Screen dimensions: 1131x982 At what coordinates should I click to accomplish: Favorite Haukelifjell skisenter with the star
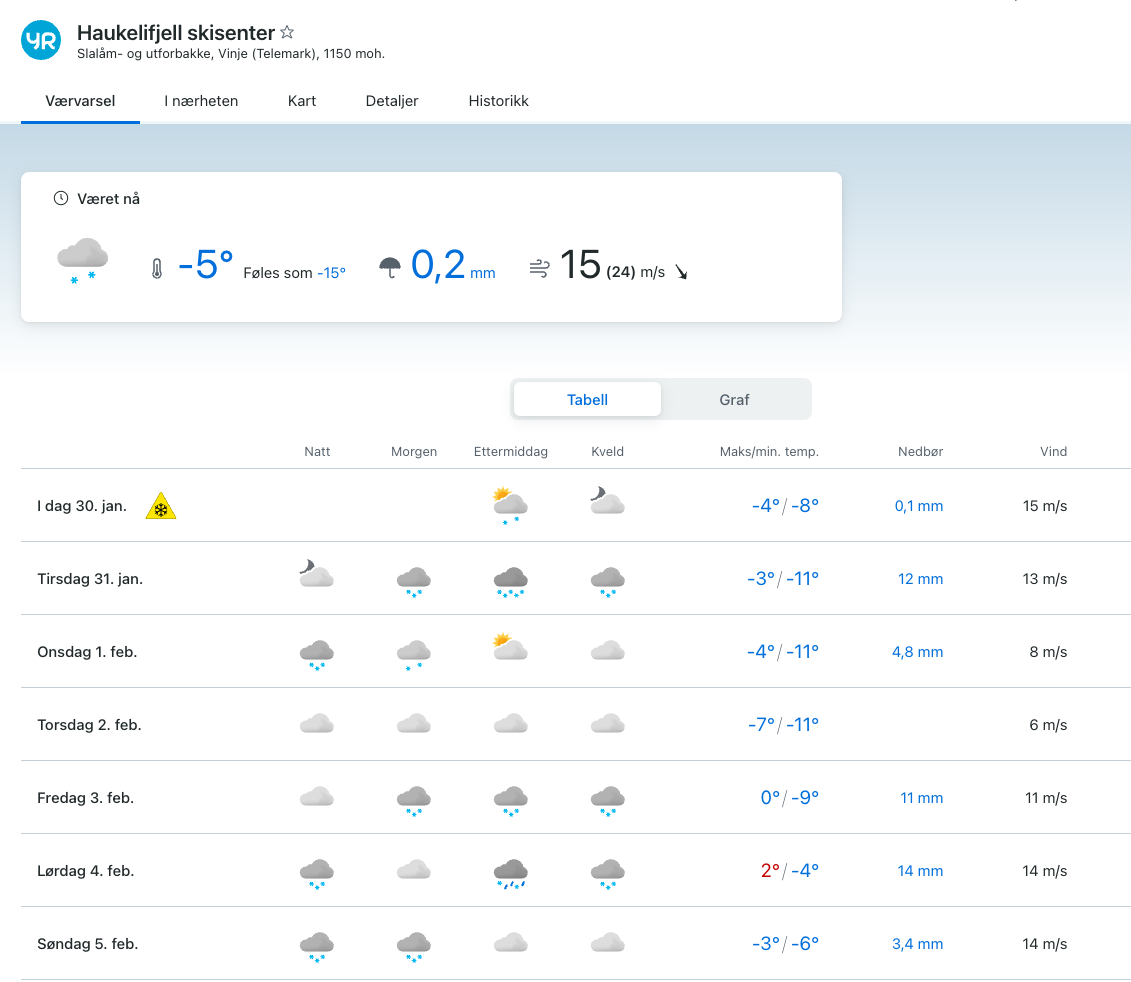[x=287, y=33]
